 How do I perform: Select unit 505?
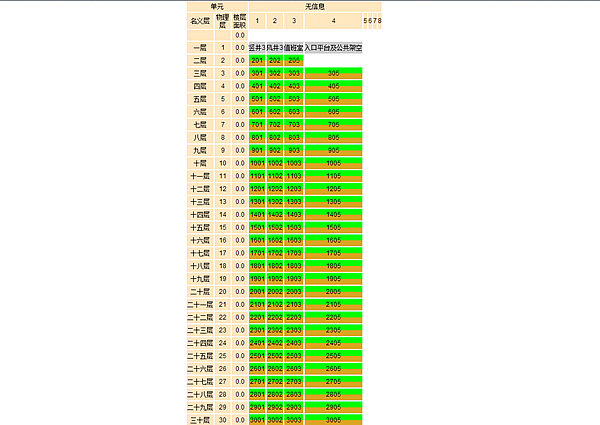click(333, 99)
